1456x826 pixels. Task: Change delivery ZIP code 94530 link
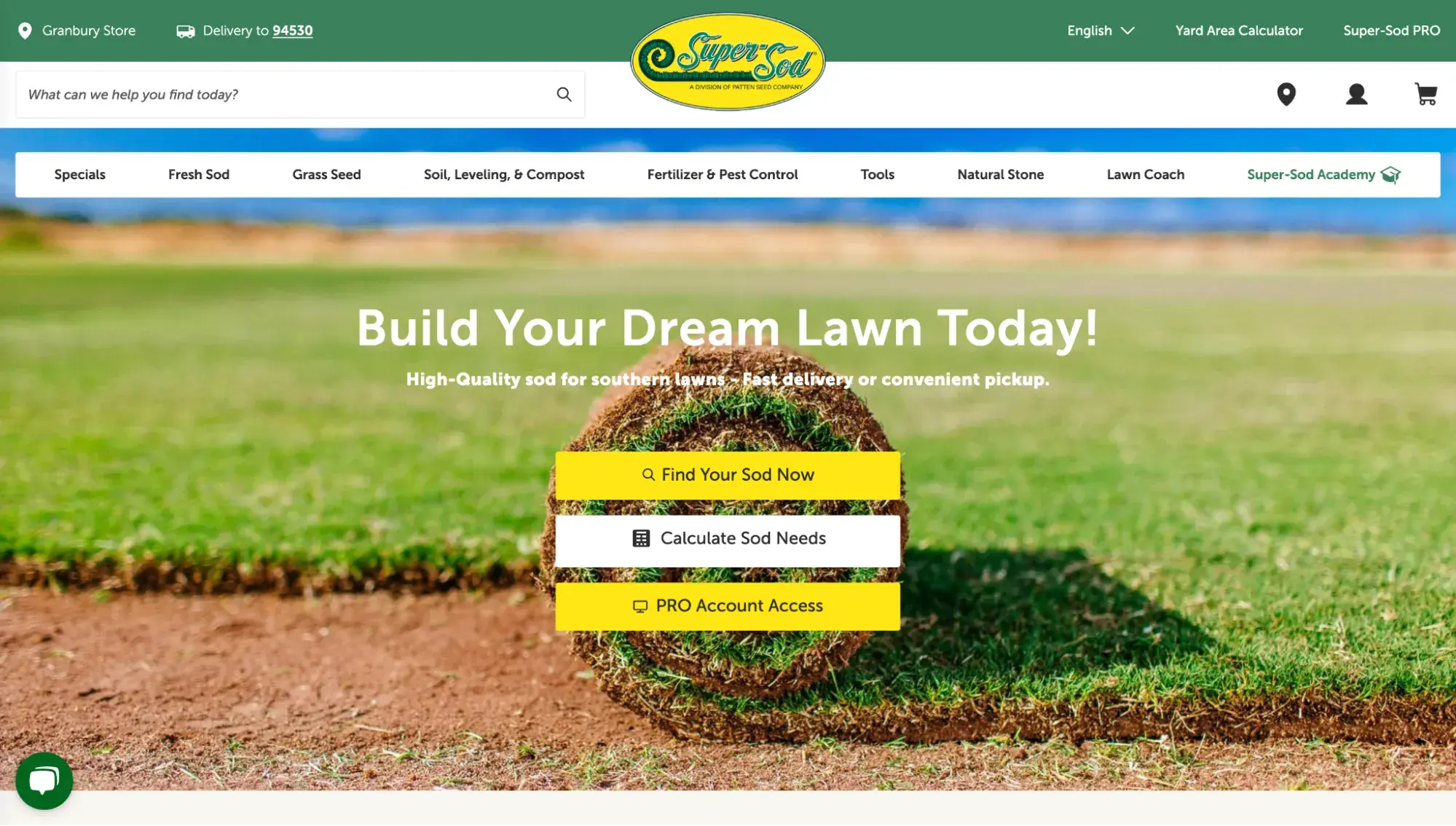tap(292, 30)
